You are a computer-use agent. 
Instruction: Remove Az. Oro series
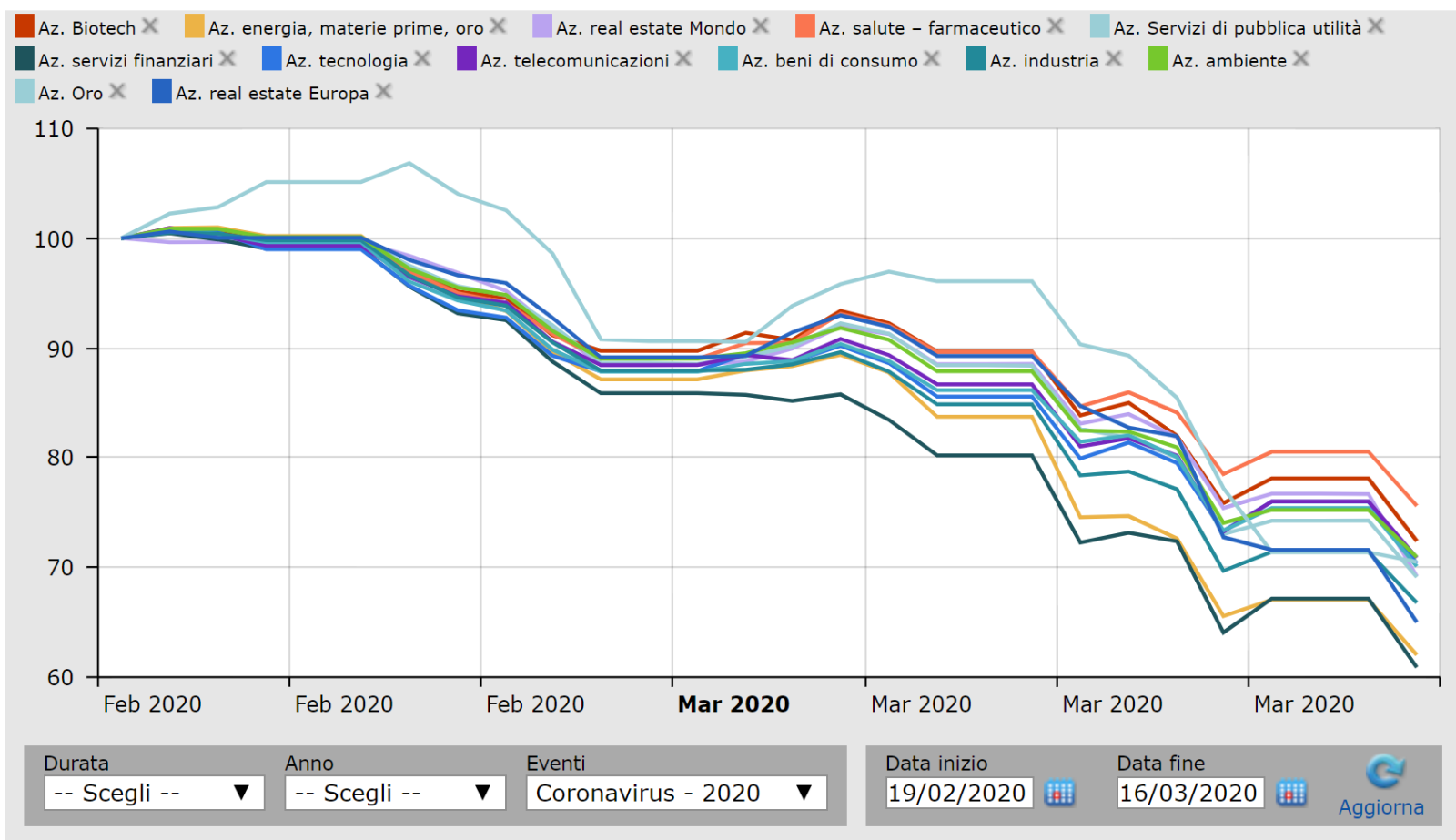pyautogui.click(x=117, y=92)
